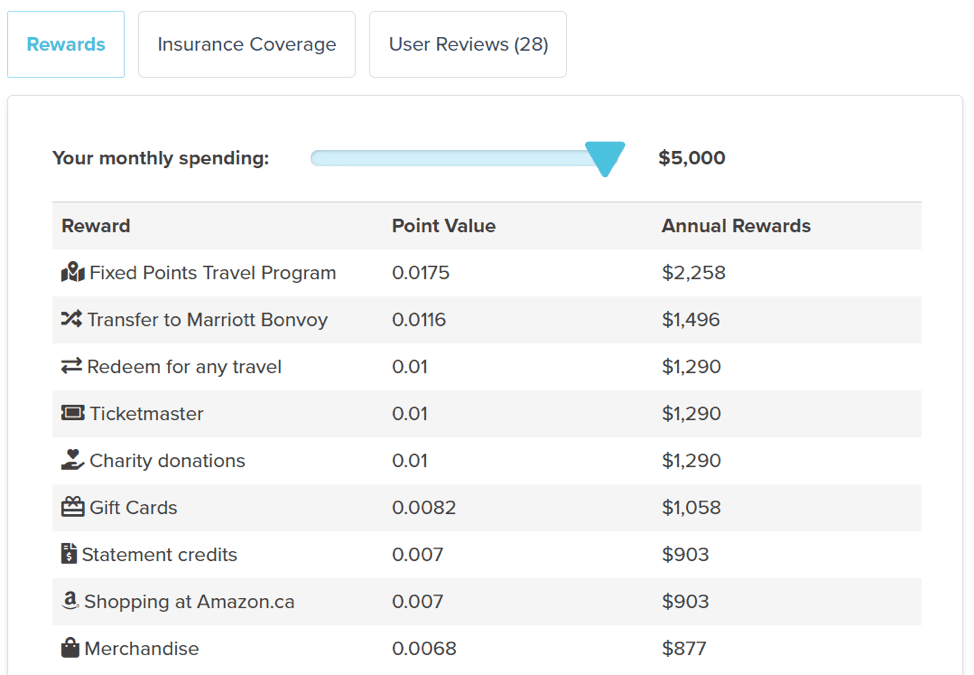Click the ticket icon beside Ticketmaster
The height and width of the screenshot is (675, 974).
point(73,412)
